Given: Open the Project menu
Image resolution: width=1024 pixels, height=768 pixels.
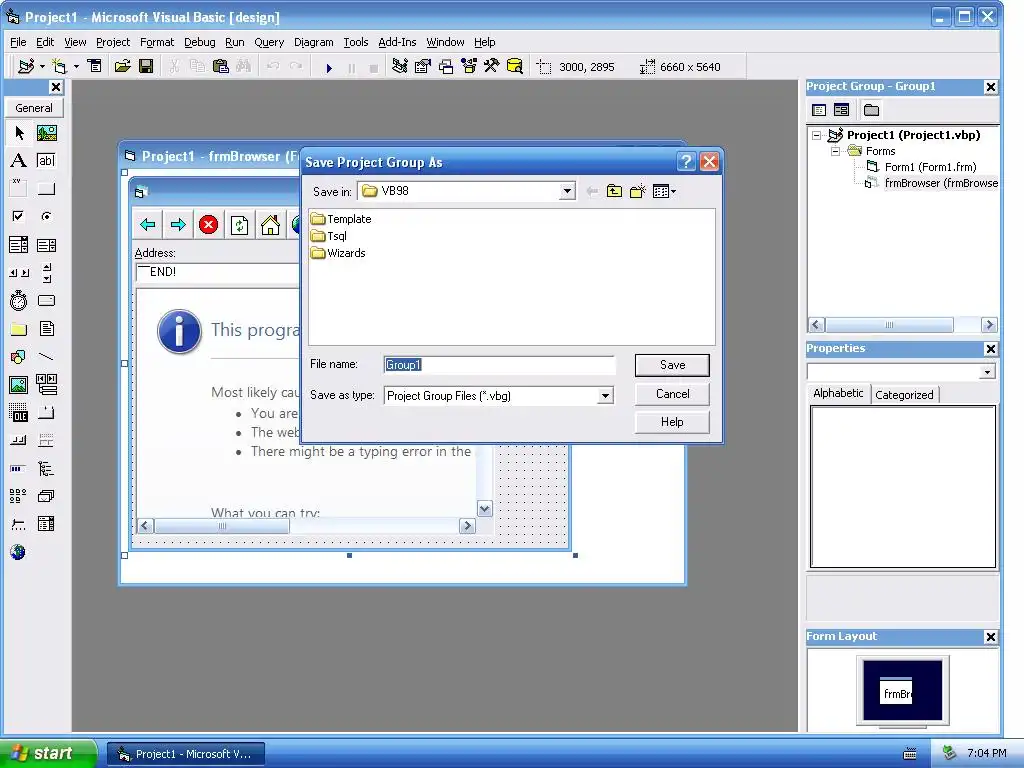Looking at the screenshot, I should (113, 42).
